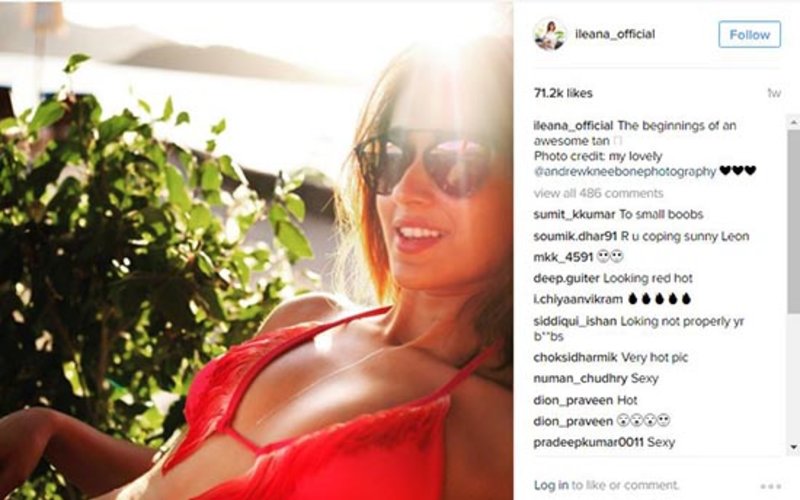The image size is (800, 500).
Task: Open ileana_official username in the header
Action: click(x=615, y=34)
